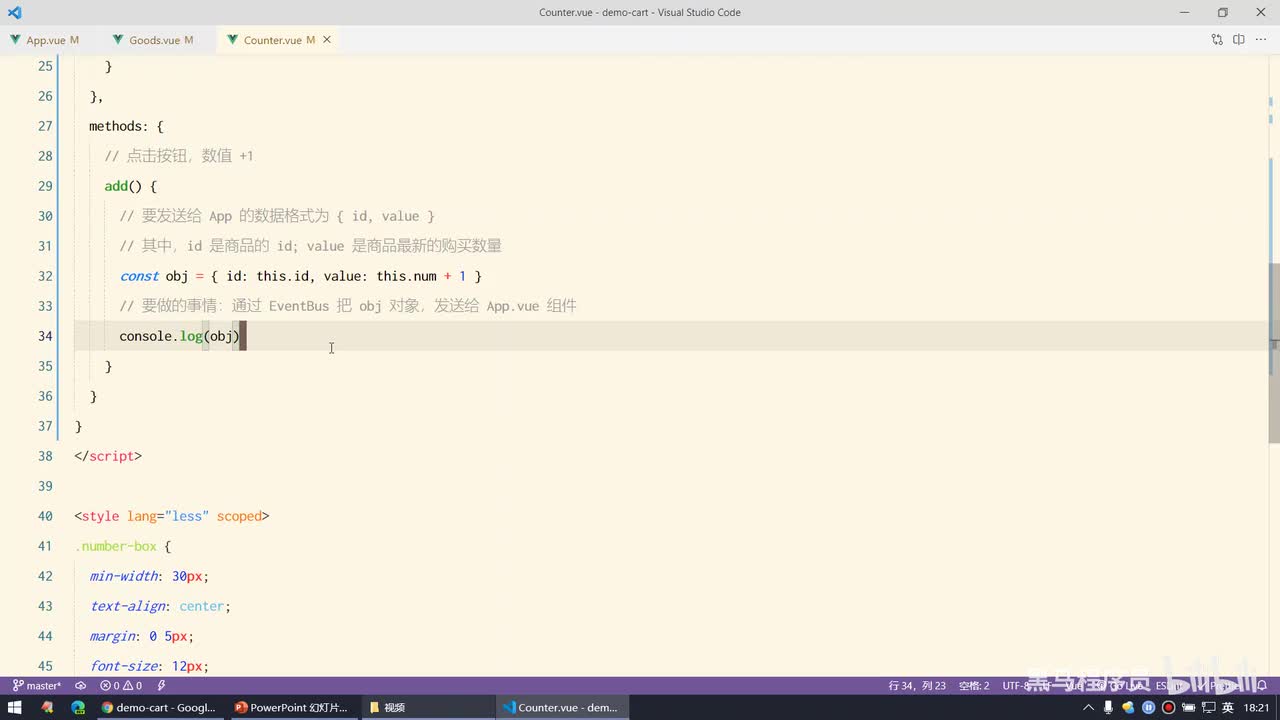Launch Microsoft Edge from taskbar
This screenshot has height=720, width=1280.
pos(78,707)
